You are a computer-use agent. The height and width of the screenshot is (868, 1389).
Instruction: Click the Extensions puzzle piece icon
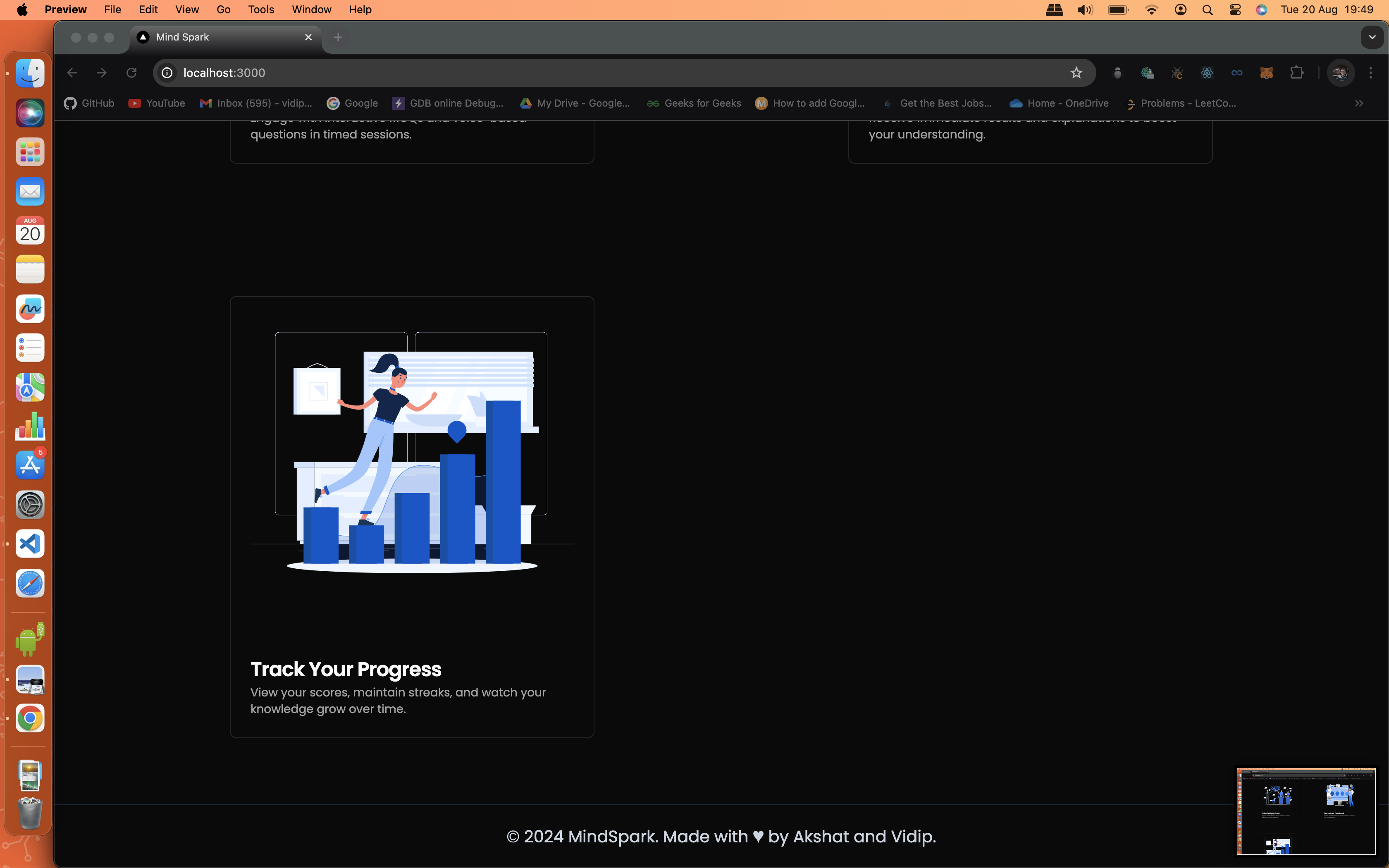[1296, 73]
